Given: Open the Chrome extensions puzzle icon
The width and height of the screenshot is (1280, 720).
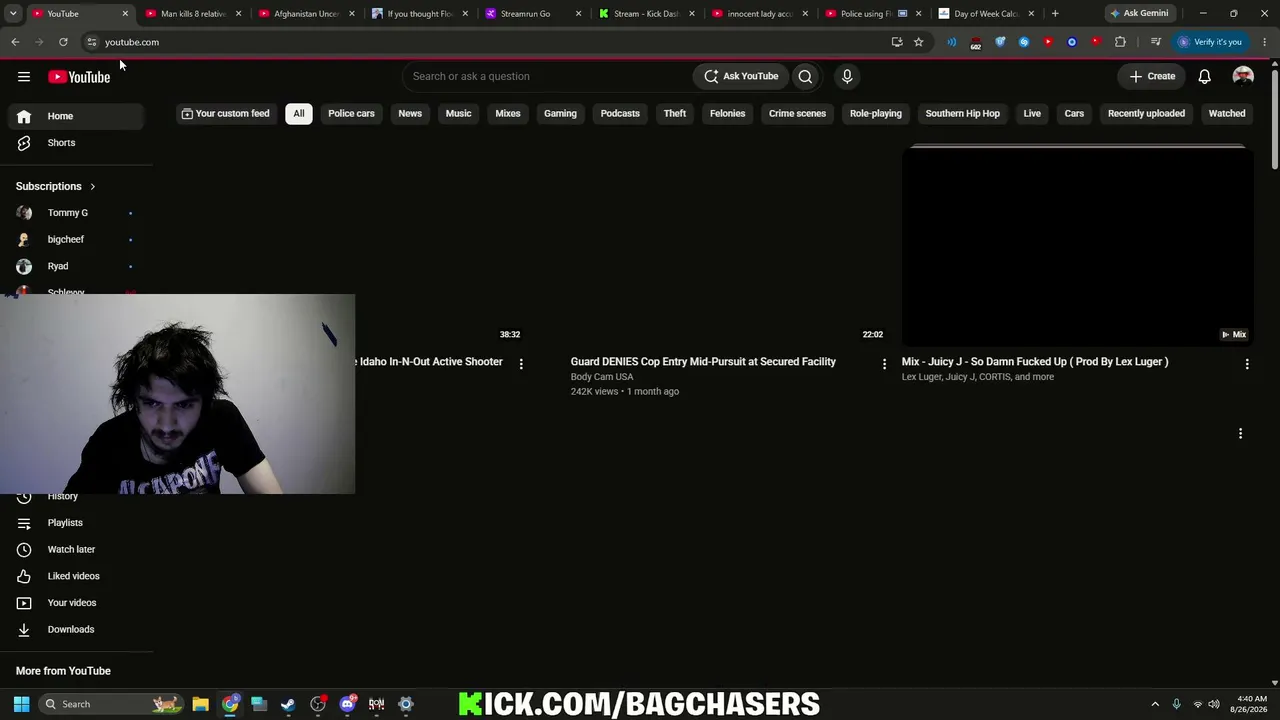Looking at the screenshot, I should tap(1120, 42).
